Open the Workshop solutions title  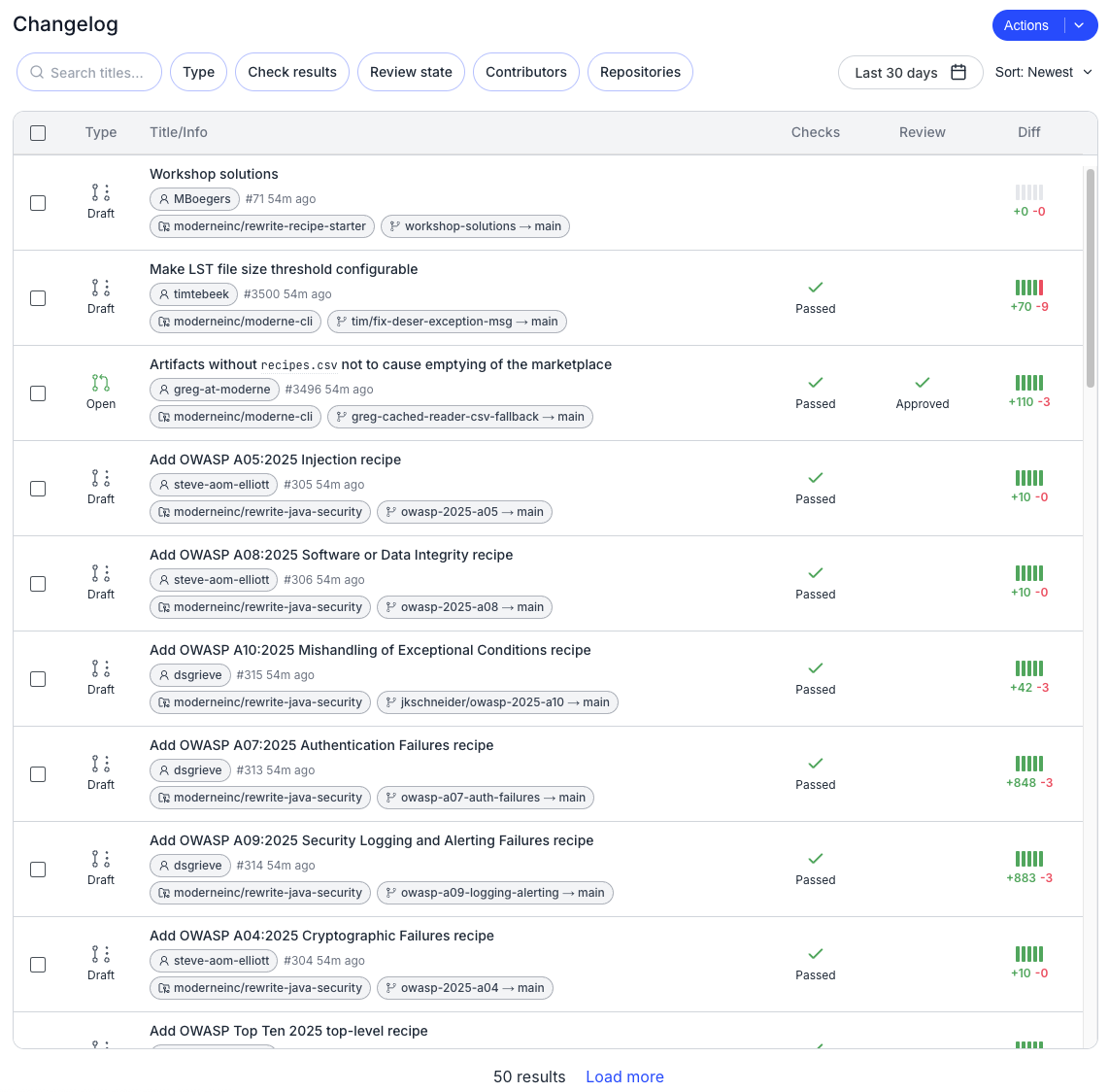point(214,174)
